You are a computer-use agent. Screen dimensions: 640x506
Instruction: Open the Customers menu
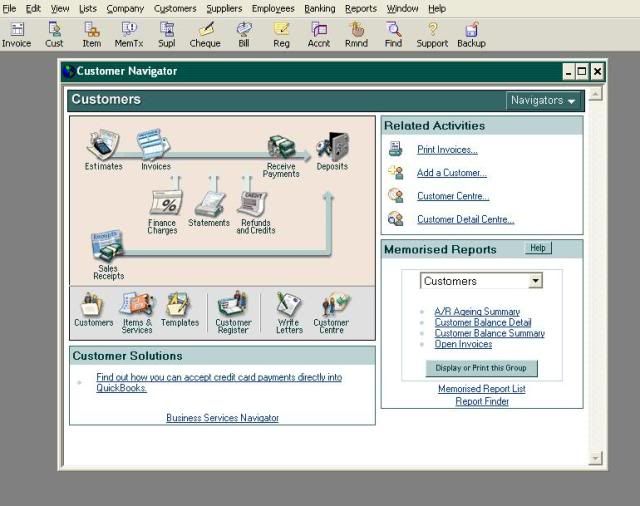[175, 9]
